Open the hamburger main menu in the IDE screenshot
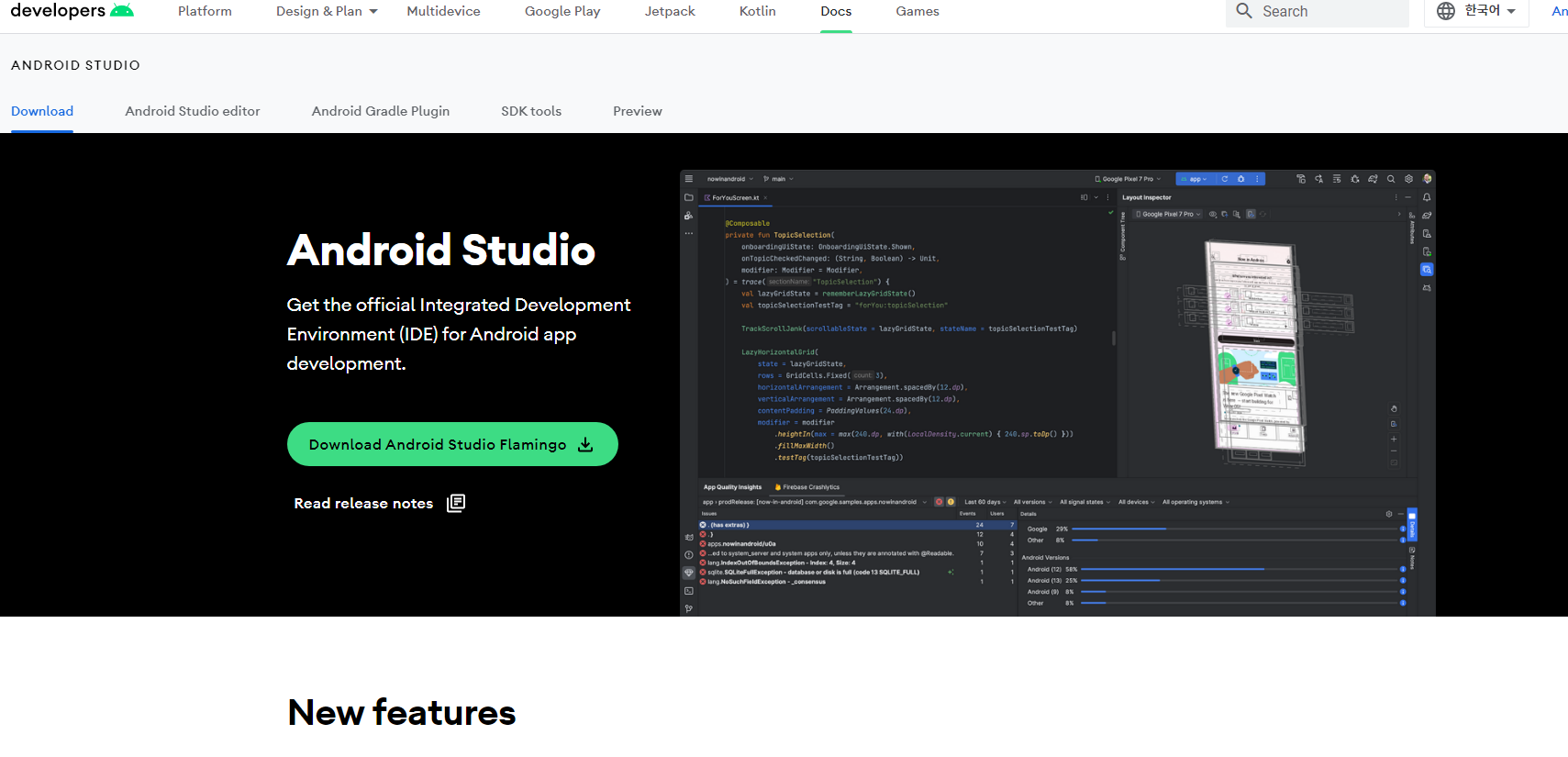Image resolution: width=1568 pixels, height=757 pixels. click(689, 179)
